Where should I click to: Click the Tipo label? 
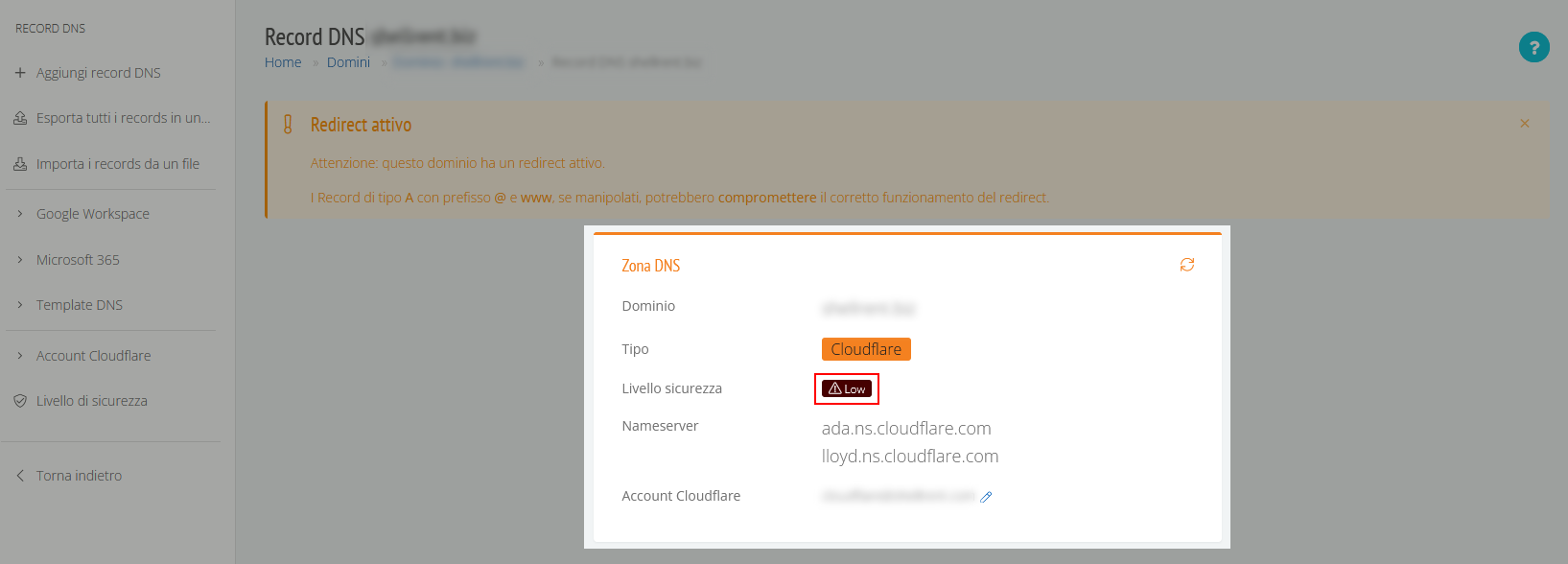pos(635,349)
